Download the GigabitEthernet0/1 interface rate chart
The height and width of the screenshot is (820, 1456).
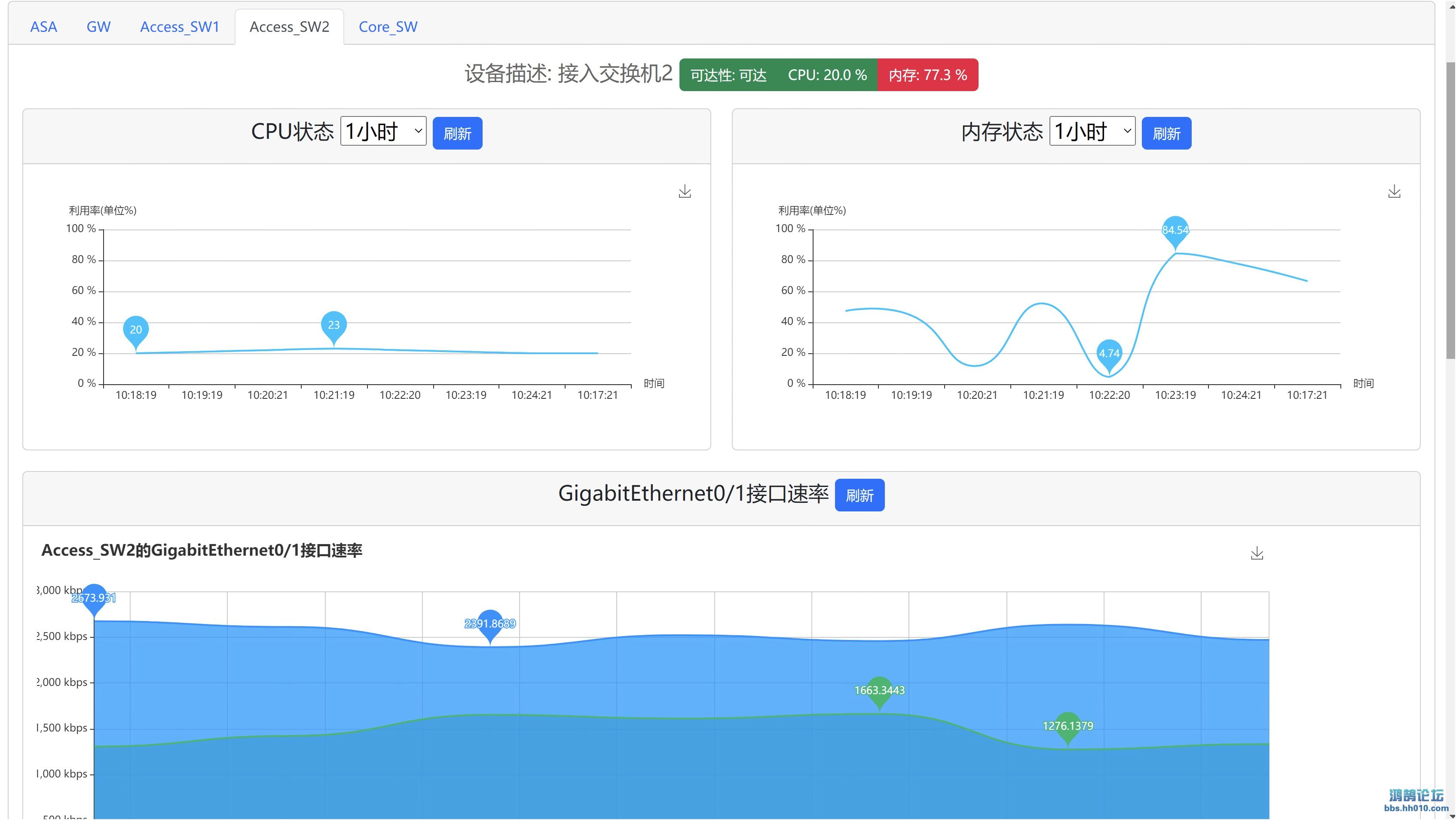pyautogui.click(x=1257, y=553)
